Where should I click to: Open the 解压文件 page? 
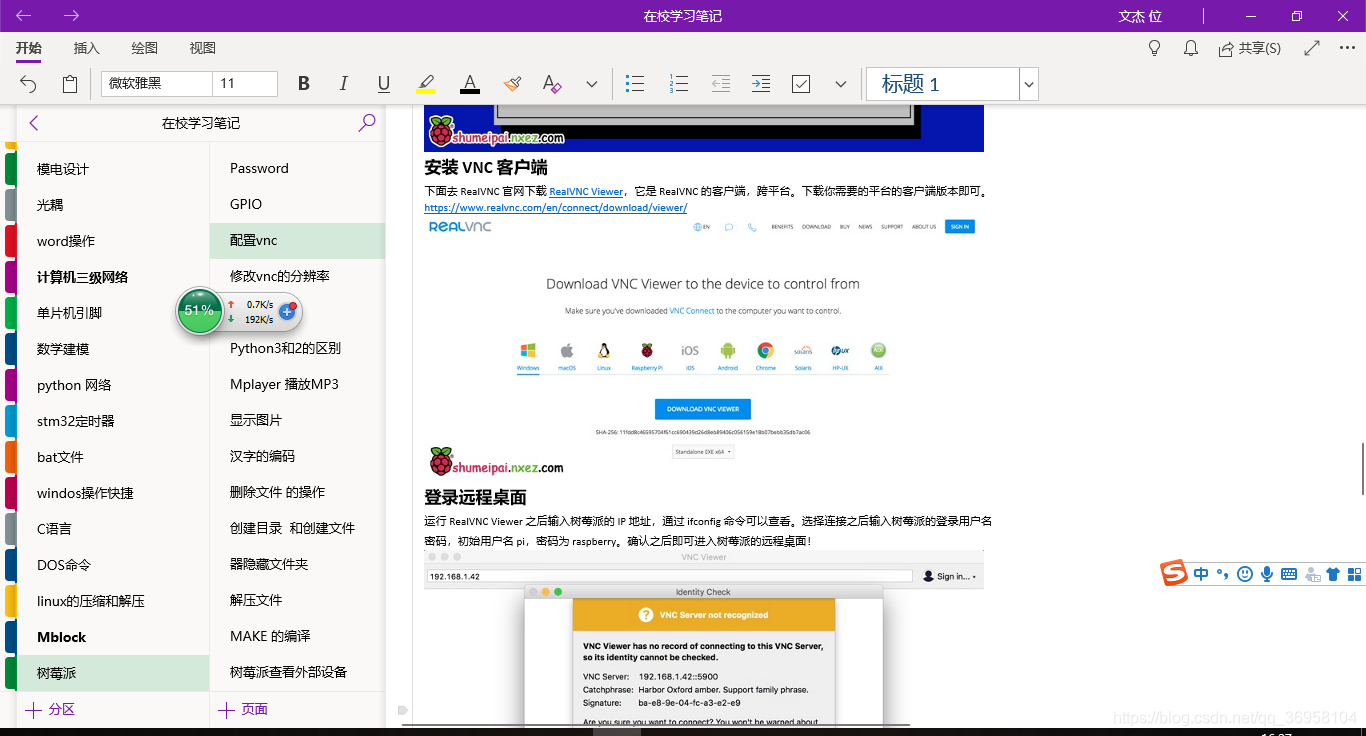click(297, 600)
